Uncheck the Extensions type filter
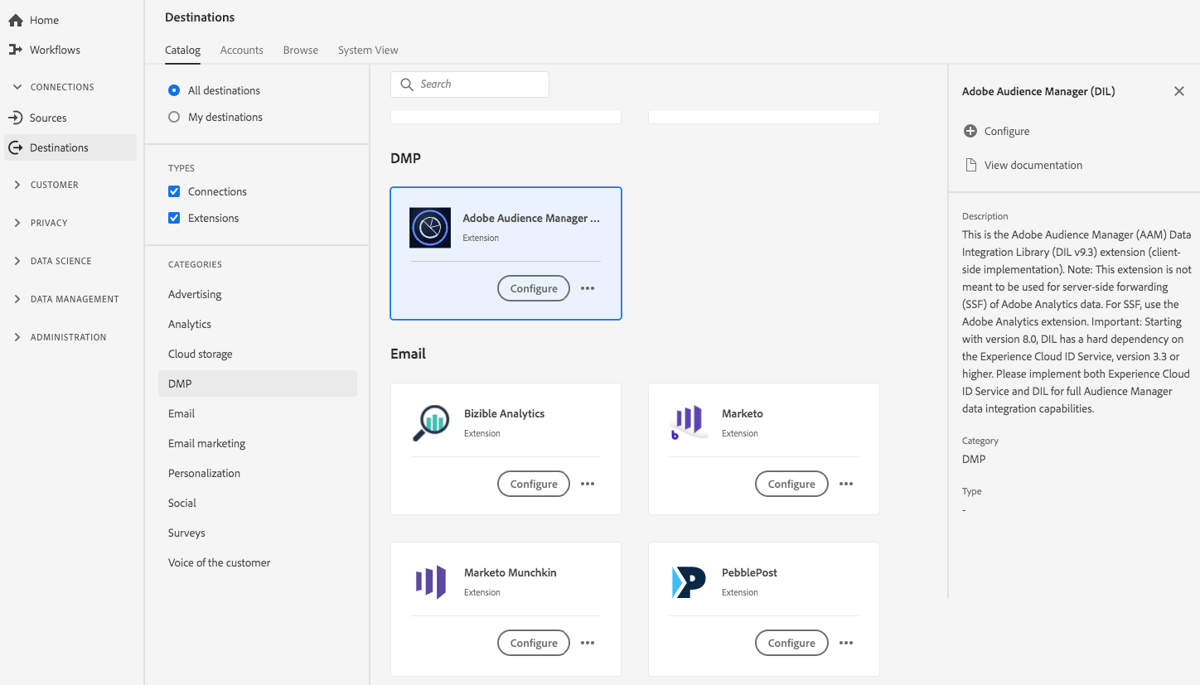The image size is (1200, 685). 176,218
